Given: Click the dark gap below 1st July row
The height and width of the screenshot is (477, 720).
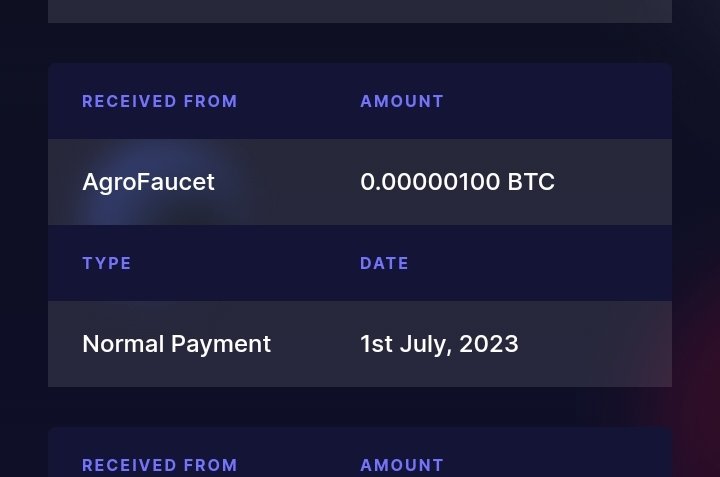Looking at the screenshot, I should click(x=360, y=407).
